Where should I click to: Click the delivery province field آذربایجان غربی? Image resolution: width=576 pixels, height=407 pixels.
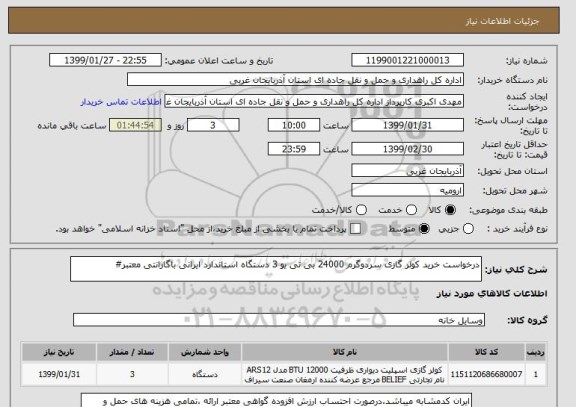[x=407, y=171]
